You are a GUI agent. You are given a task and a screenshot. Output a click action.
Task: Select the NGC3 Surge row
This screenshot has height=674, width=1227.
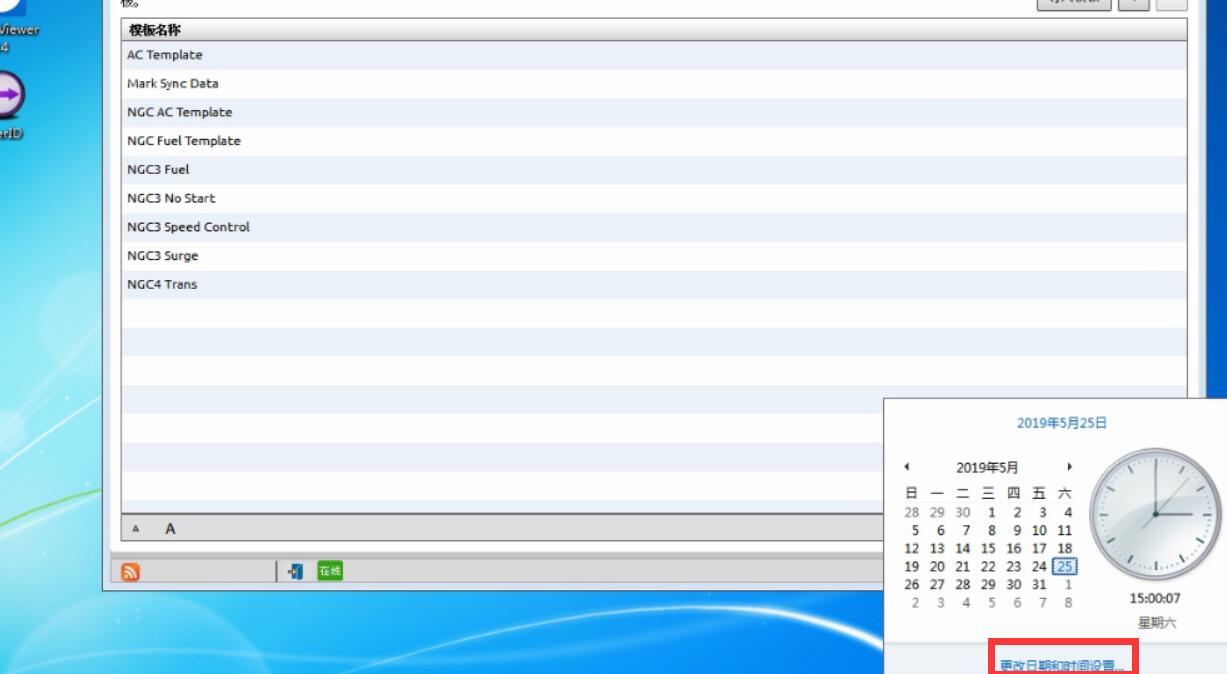654,256
